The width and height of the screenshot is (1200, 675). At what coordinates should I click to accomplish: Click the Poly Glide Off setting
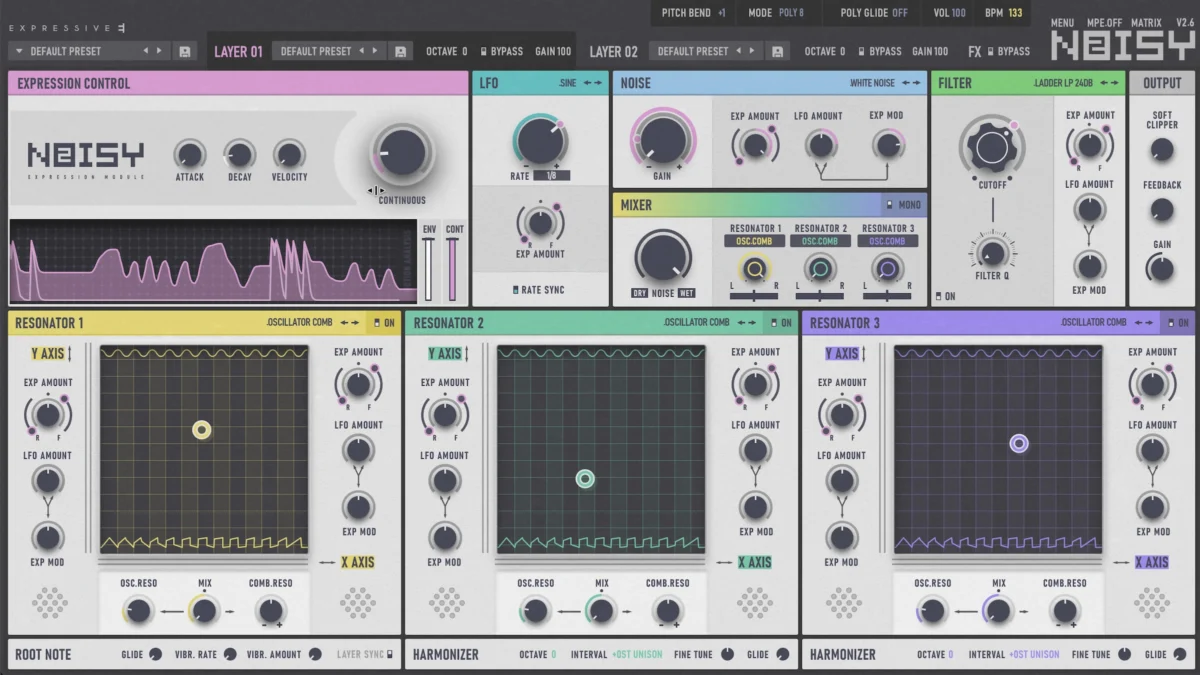[x=875, y=13]
